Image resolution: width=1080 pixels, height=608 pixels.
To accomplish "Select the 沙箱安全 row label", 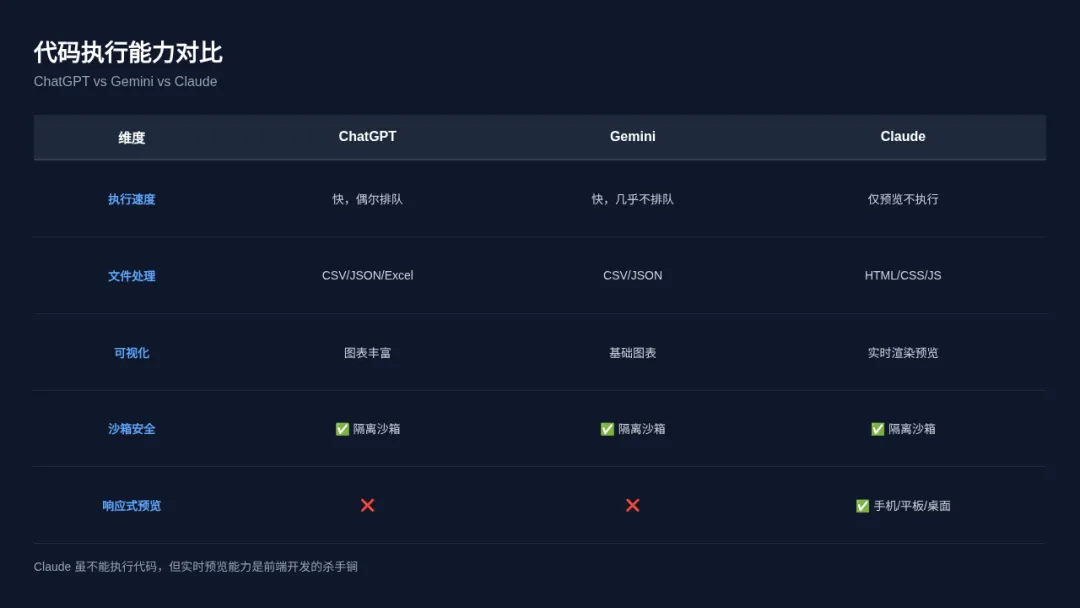I will coord(132,429).
